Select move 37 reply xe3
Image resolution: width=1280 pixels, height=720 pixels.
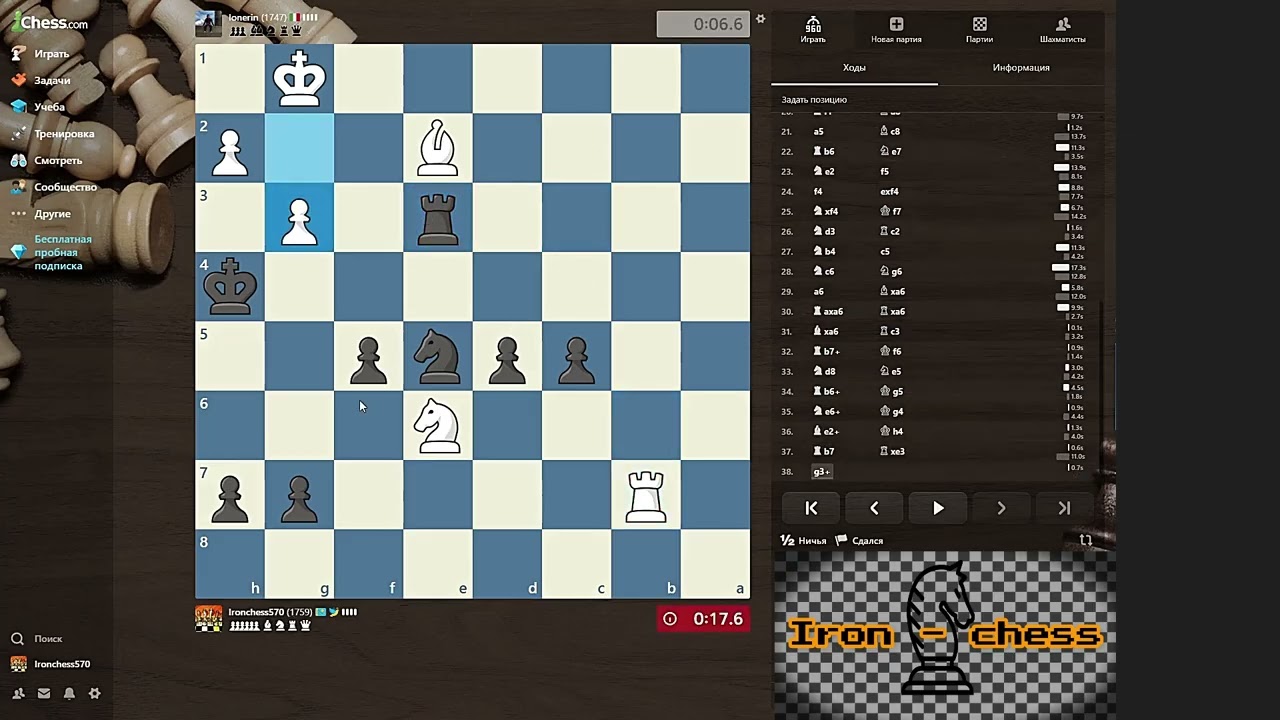(892, 451)
